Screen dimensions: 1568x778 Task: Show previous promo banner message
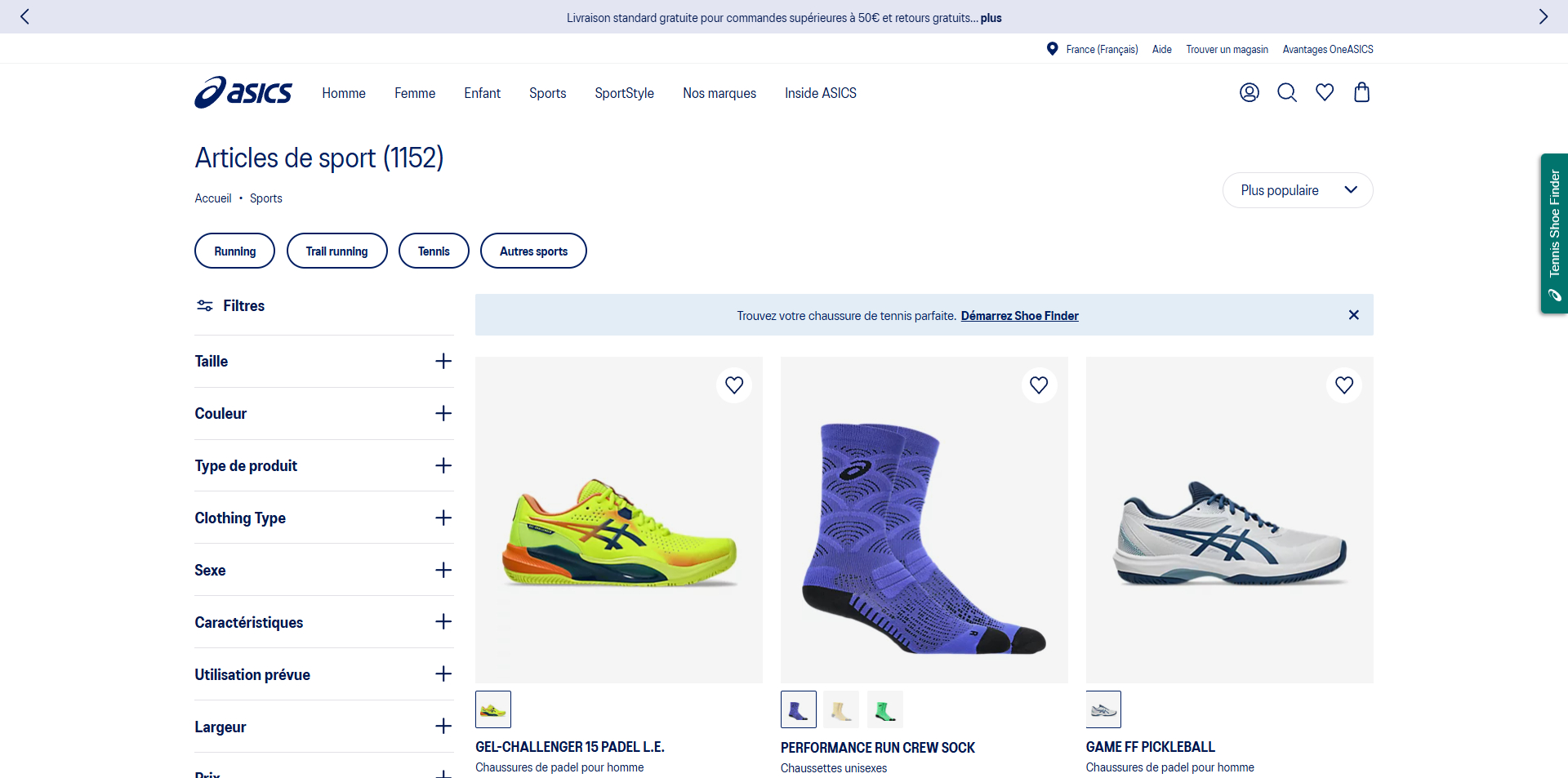coord(24,16)
